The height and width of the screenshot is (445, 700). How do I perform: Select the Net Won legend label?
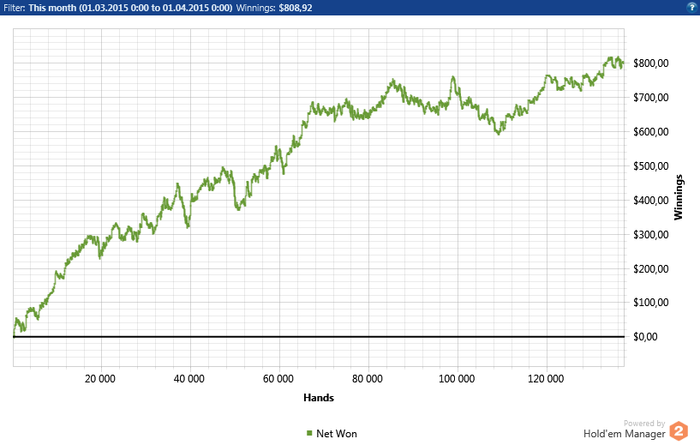pyautogui.click(x=337, y=433)
